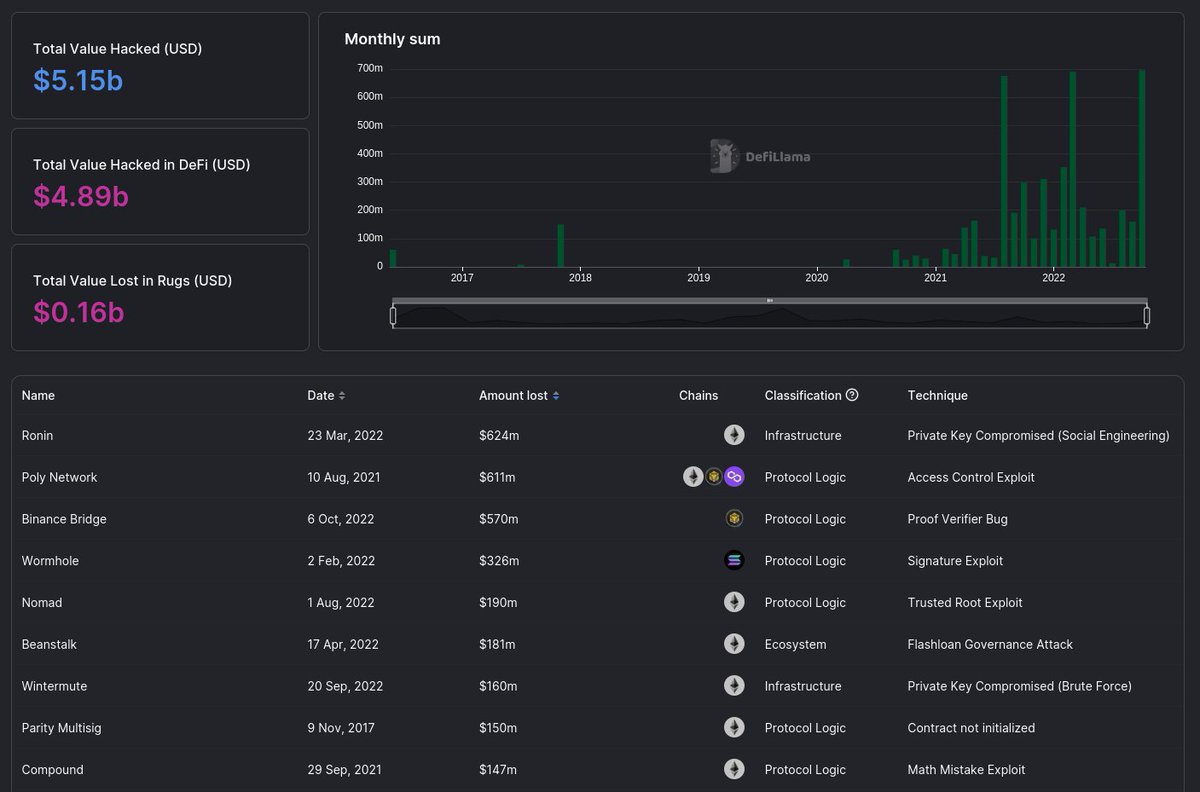Click the Signature Exploit technique cell
This screenshot has width=1200, height=792.
pos(955,561)
